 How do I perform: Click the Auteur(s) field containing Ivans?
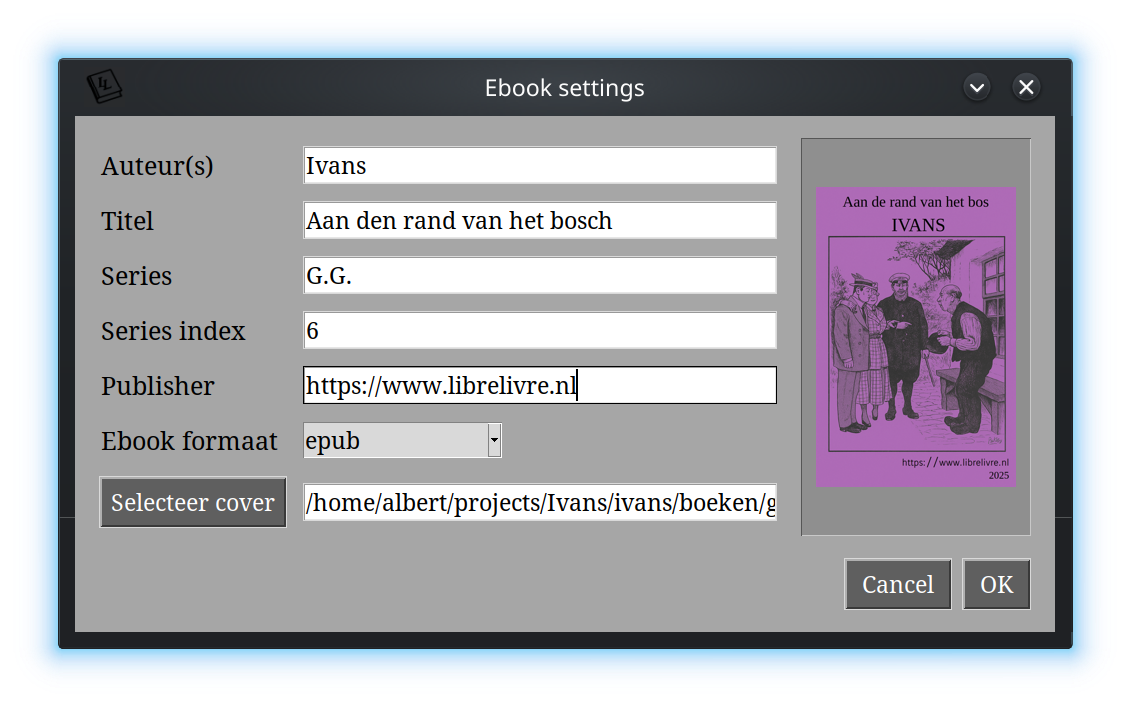[x=540, y=165]
